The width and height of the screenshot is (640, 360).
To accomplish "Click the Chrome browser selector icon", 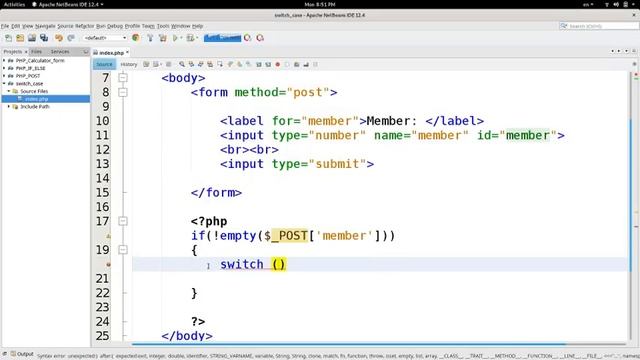I will coord(136,38).
